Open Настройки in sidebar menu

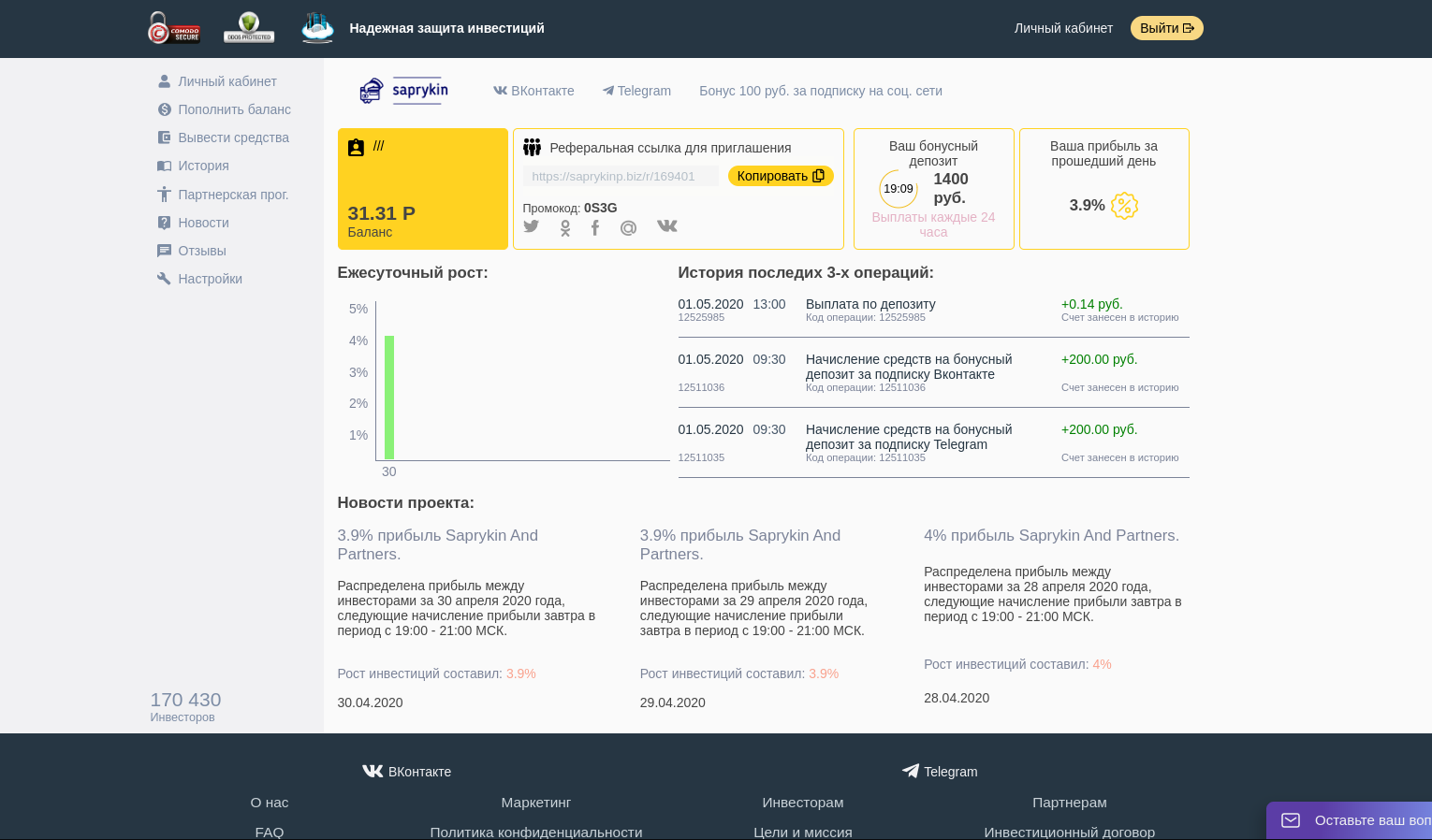[210, 279]
